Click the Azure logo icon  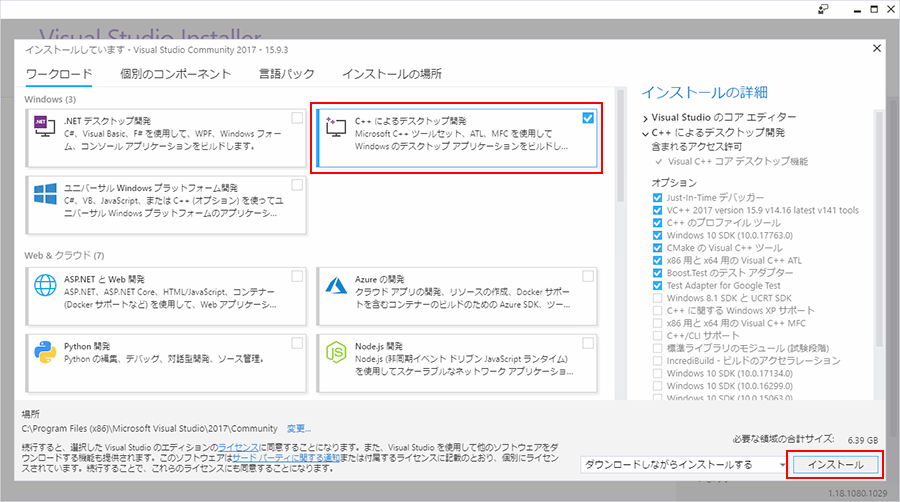[336, 285]
